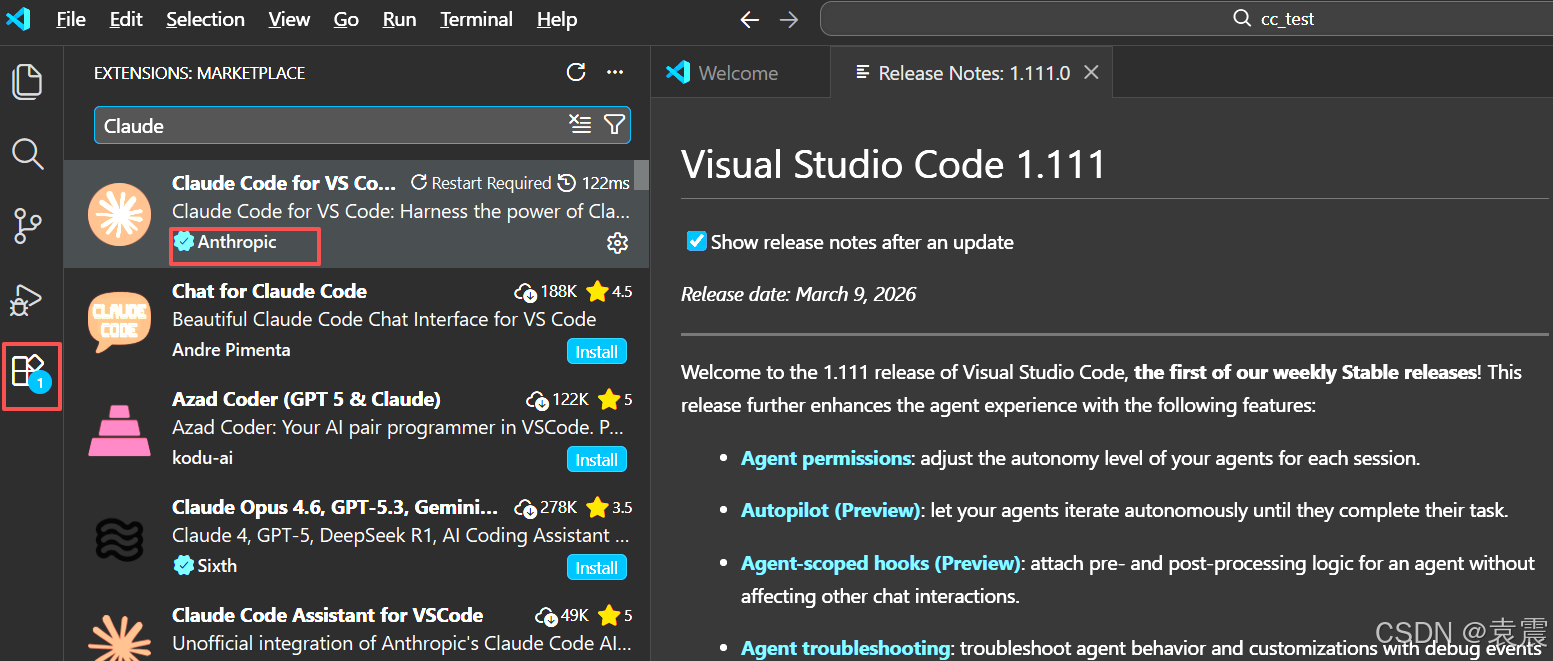The height and width of the screenshot is (661, 1553).
Task: Click star rating of Chat for Claude Code
Action: [x=609, y=291]
